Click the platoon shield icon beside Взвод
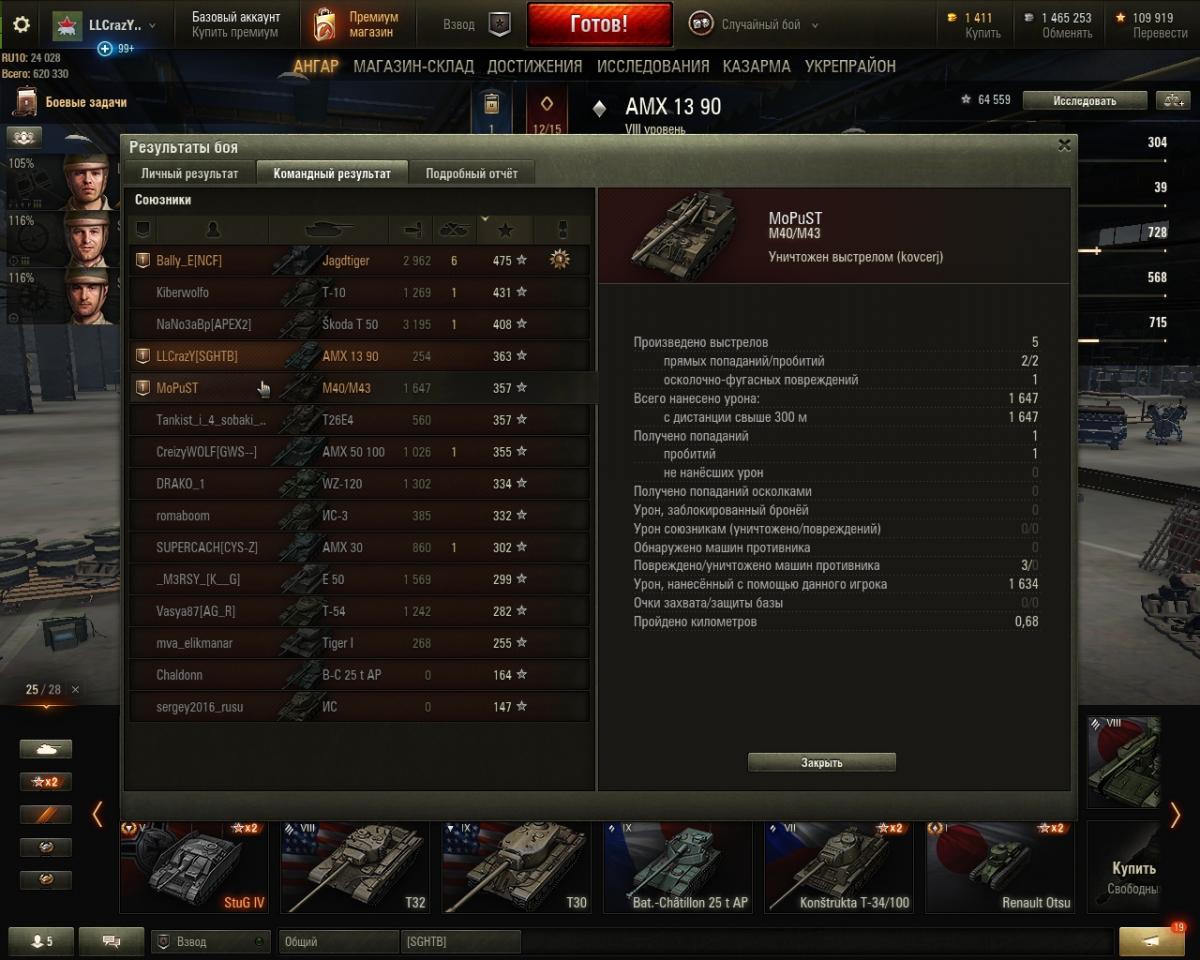The image size is (1200, 960). coord(499,25)
